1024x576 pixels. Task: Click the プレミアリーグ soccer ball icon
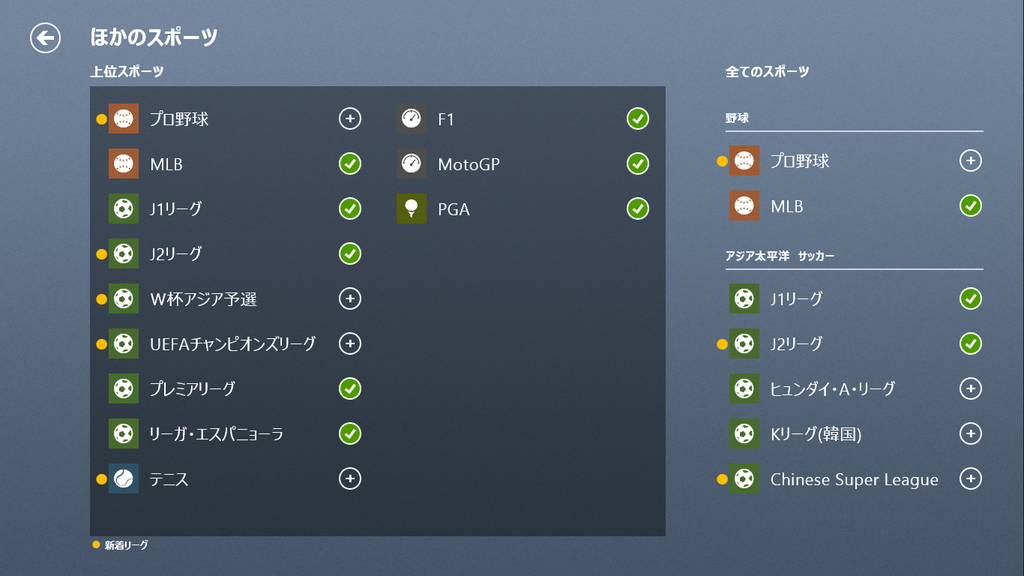[123, 388]
